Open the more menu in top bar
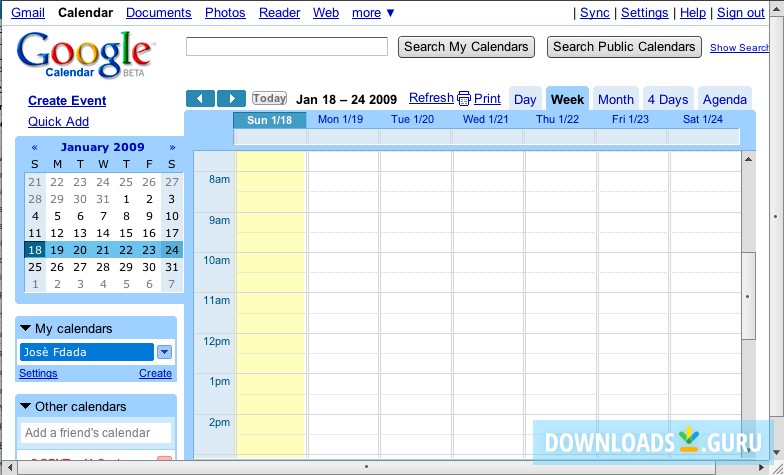Image resolution: width=784 pixels, height=475 pixels. pyautogui.click(x=374, y=13)
